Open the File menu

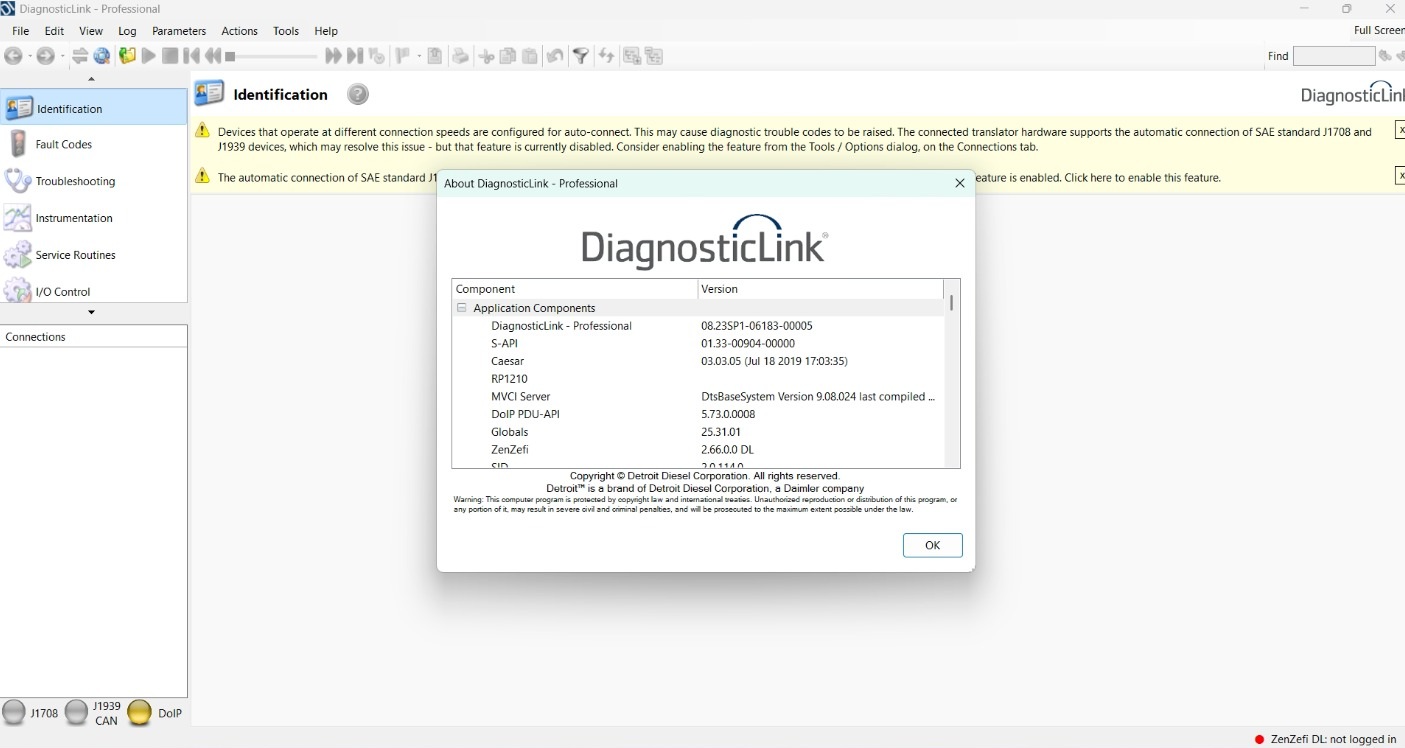click(x=20, y=31)
